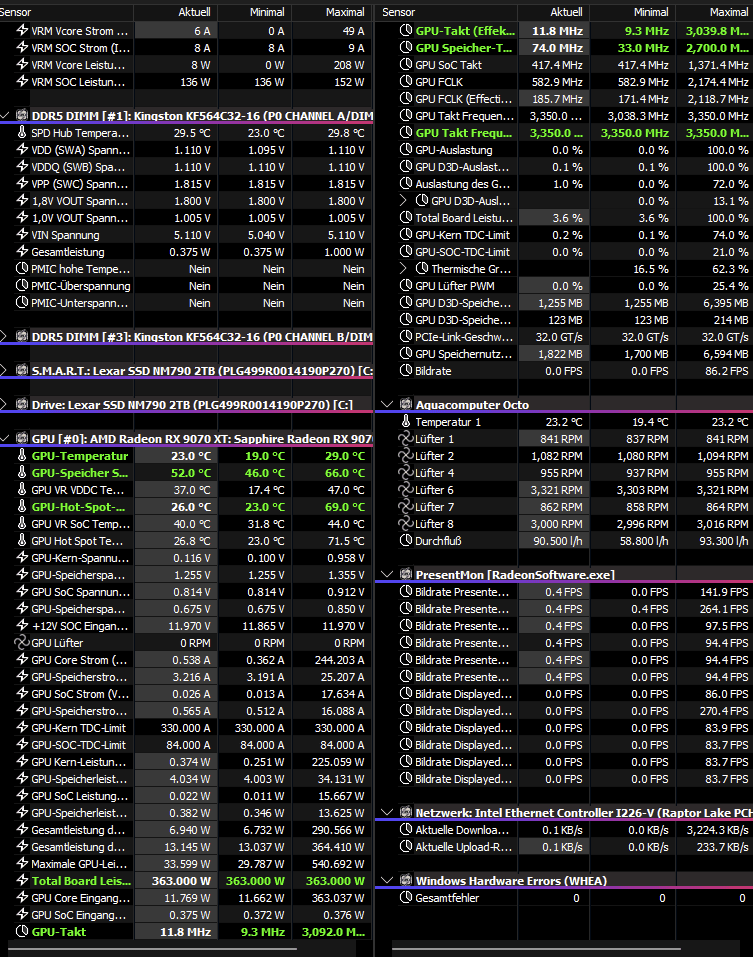Select the GPU Speichernutz... row

564,354
